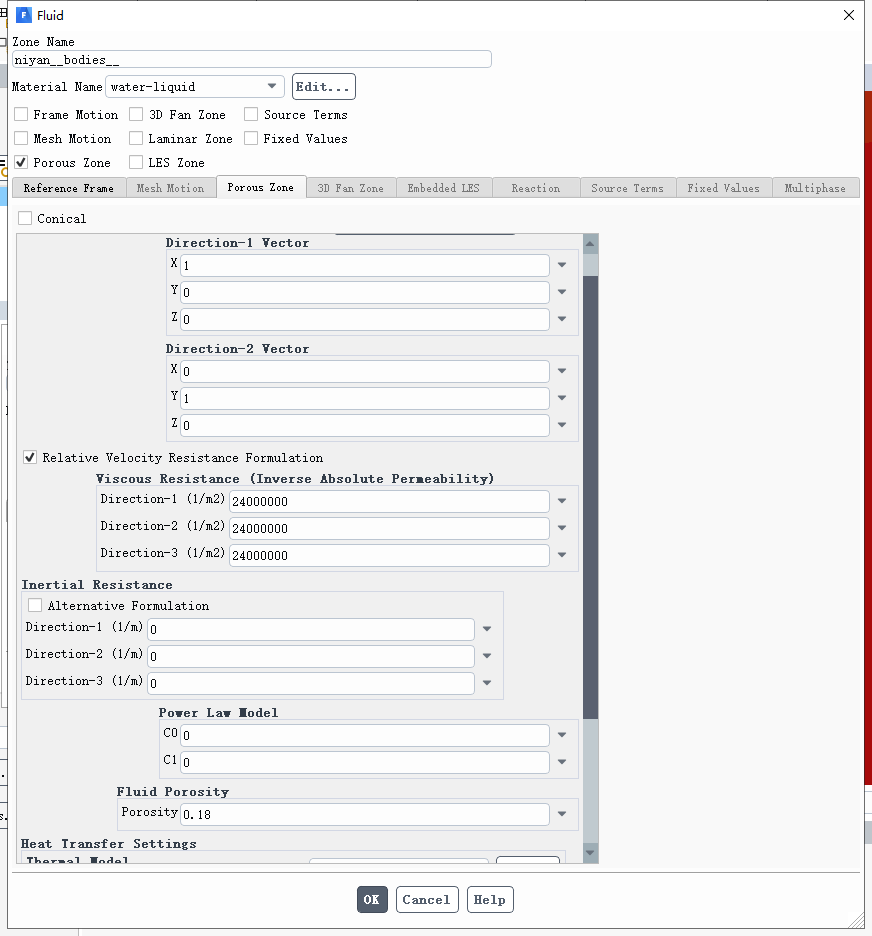Click the Fluid dialog app icon
This screenshot has width=872, height=936.
23,15
